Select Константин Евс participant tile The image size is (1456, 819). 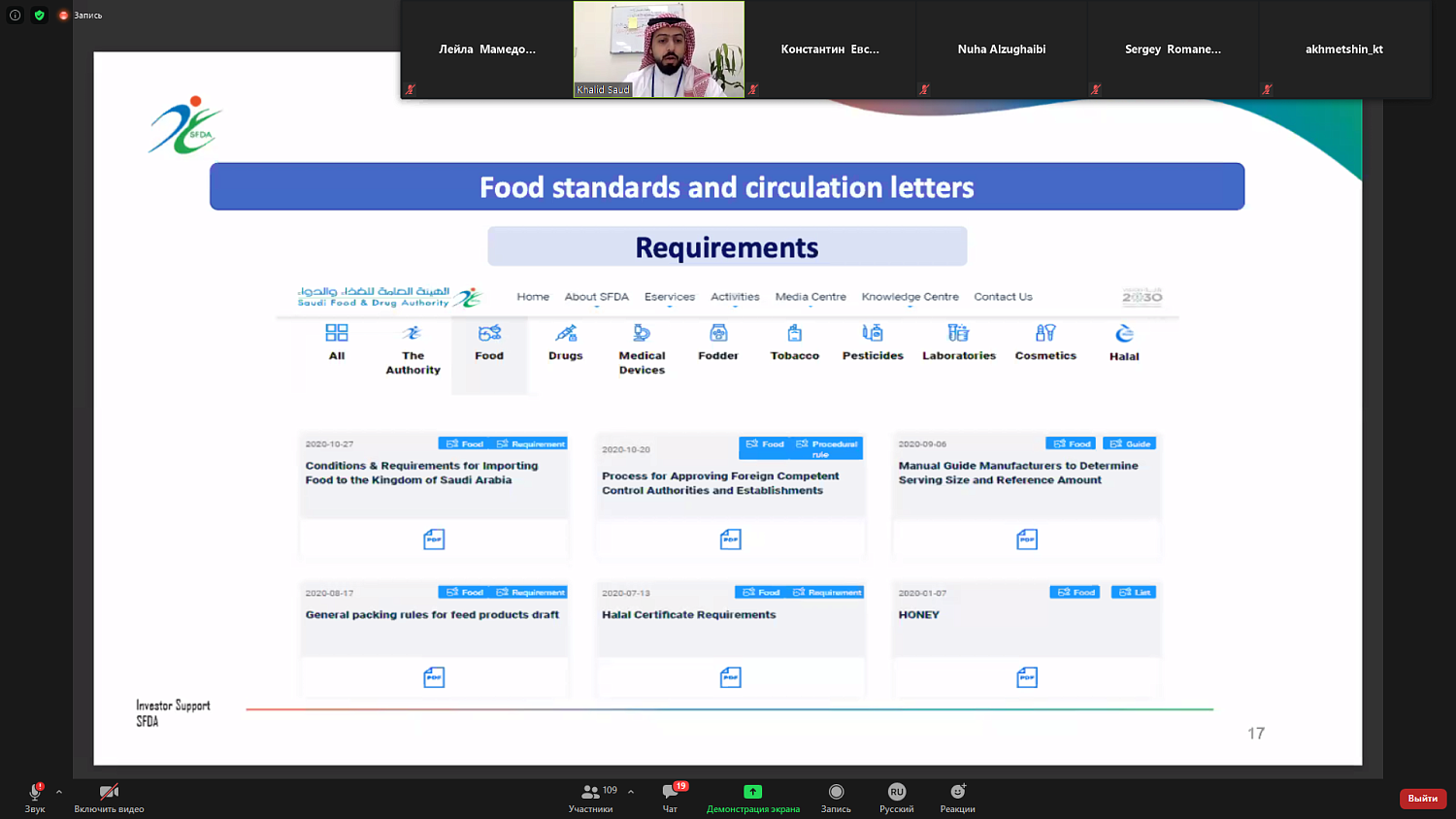pyautogui.click(x=830, y=49)
